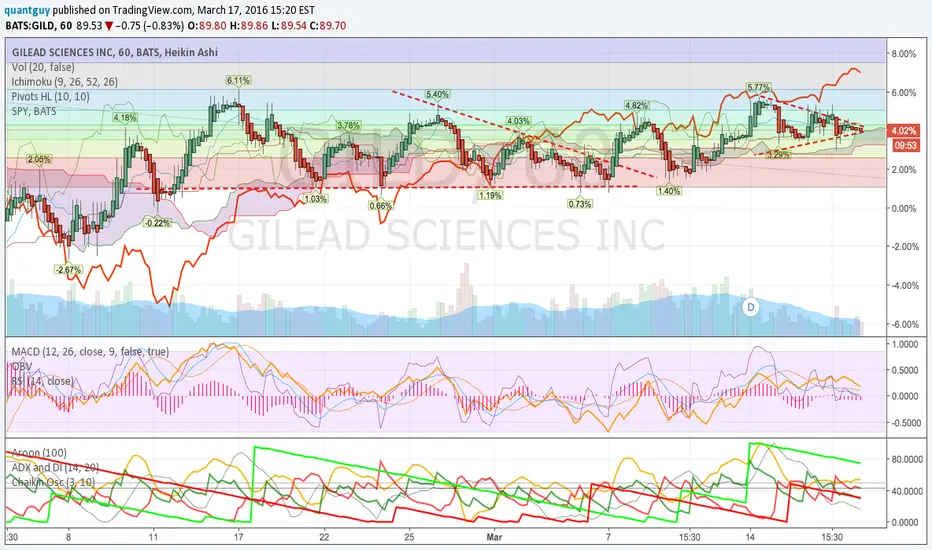The width and height of the screenshot is (932, 550).
Task: Click the 25 date label on time axis
Action: pos(410,537)
